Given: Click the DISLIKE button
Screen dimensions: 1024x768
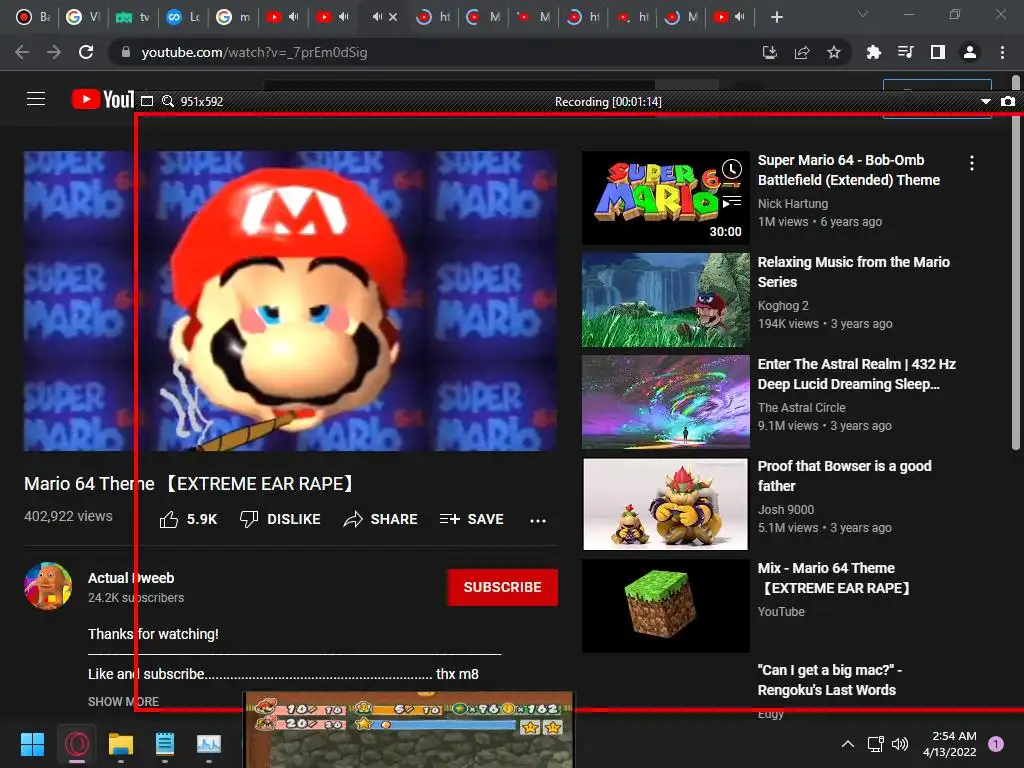Looking at the screenshot, I should (x=280, y=519).
